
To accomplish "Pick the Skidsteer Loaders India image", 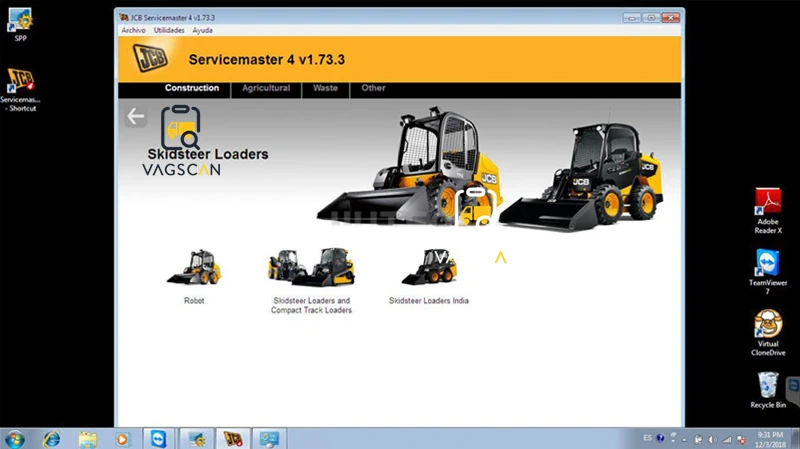I will (x=429, y=267).
